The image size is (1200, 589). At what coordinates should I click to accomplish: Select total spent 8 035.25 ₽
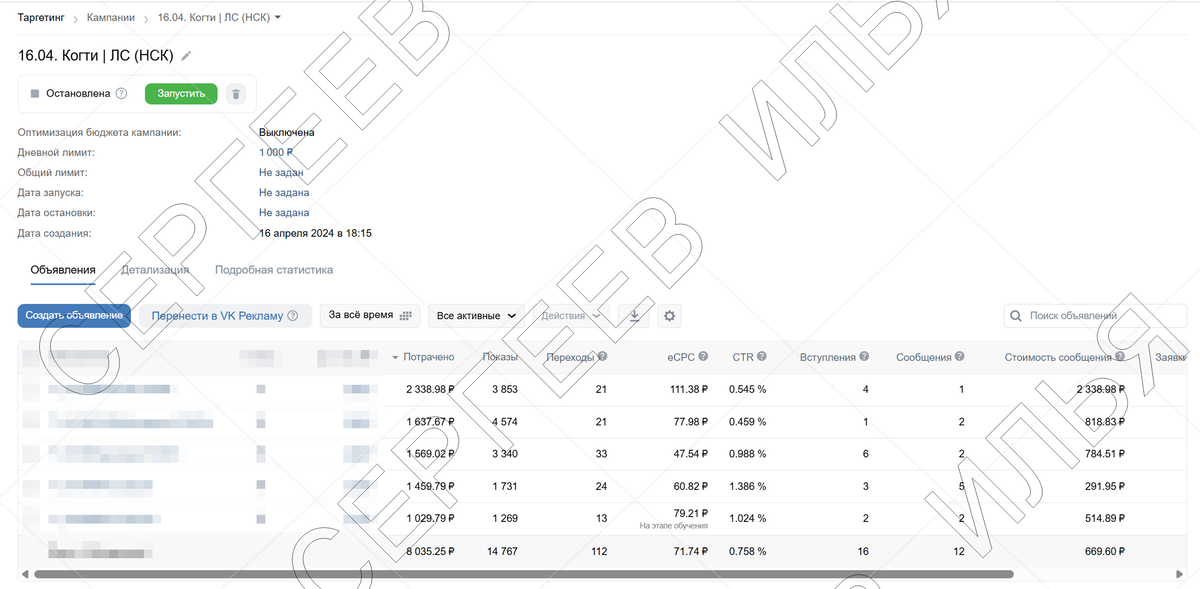click(x=429, y=551)
